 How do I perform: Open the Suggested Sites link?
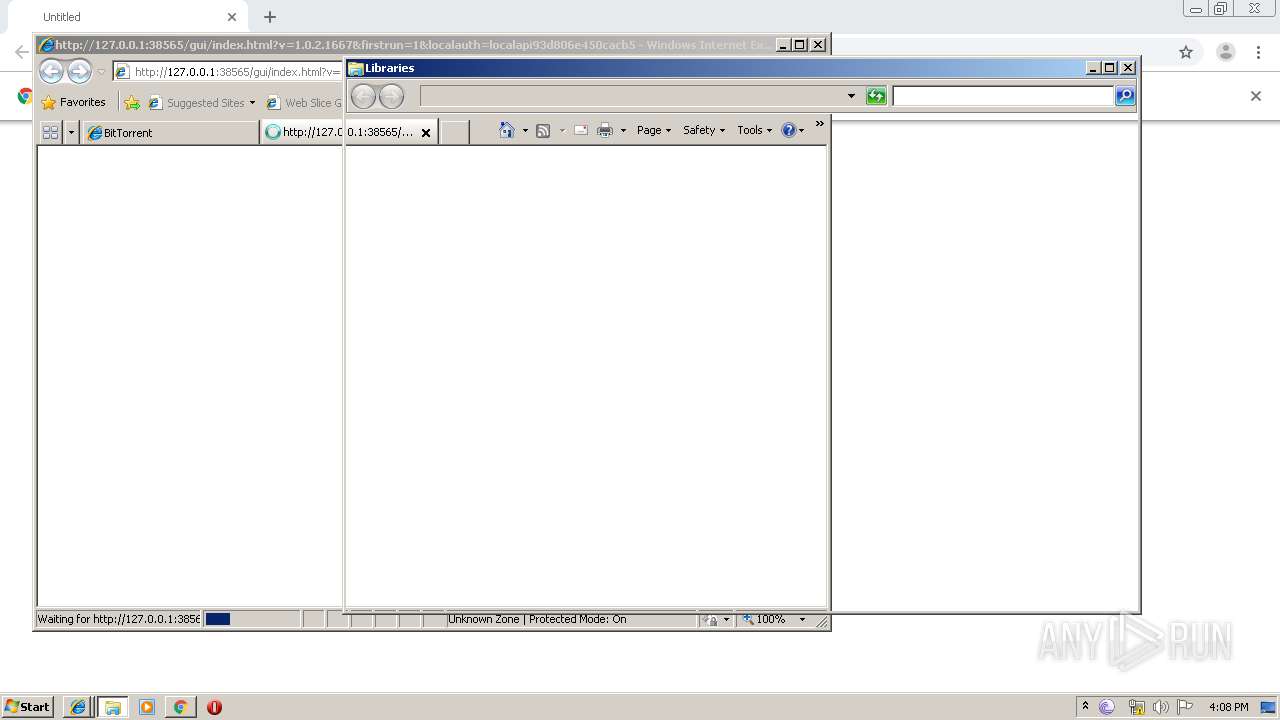[201, 102]
